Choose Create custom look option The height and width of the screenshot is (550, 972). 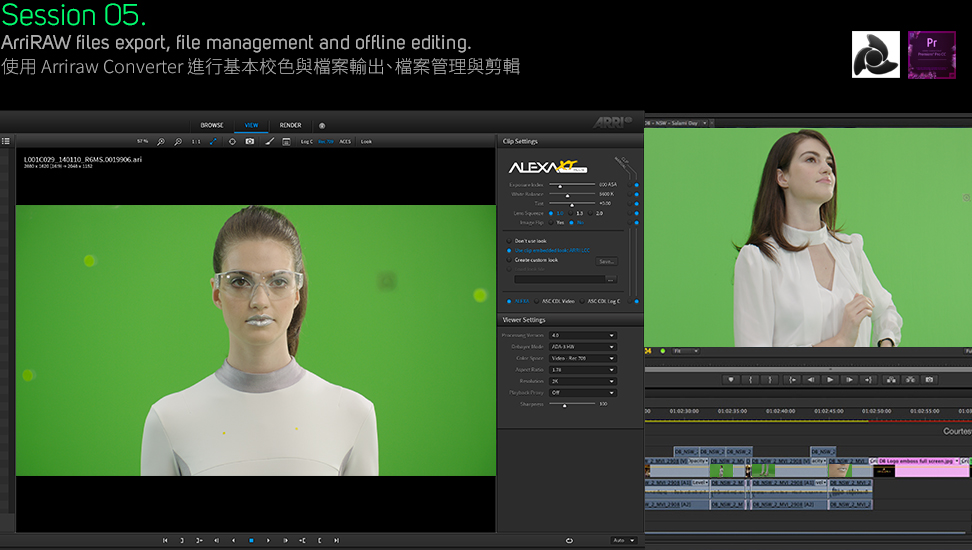(x=509, y=260)
